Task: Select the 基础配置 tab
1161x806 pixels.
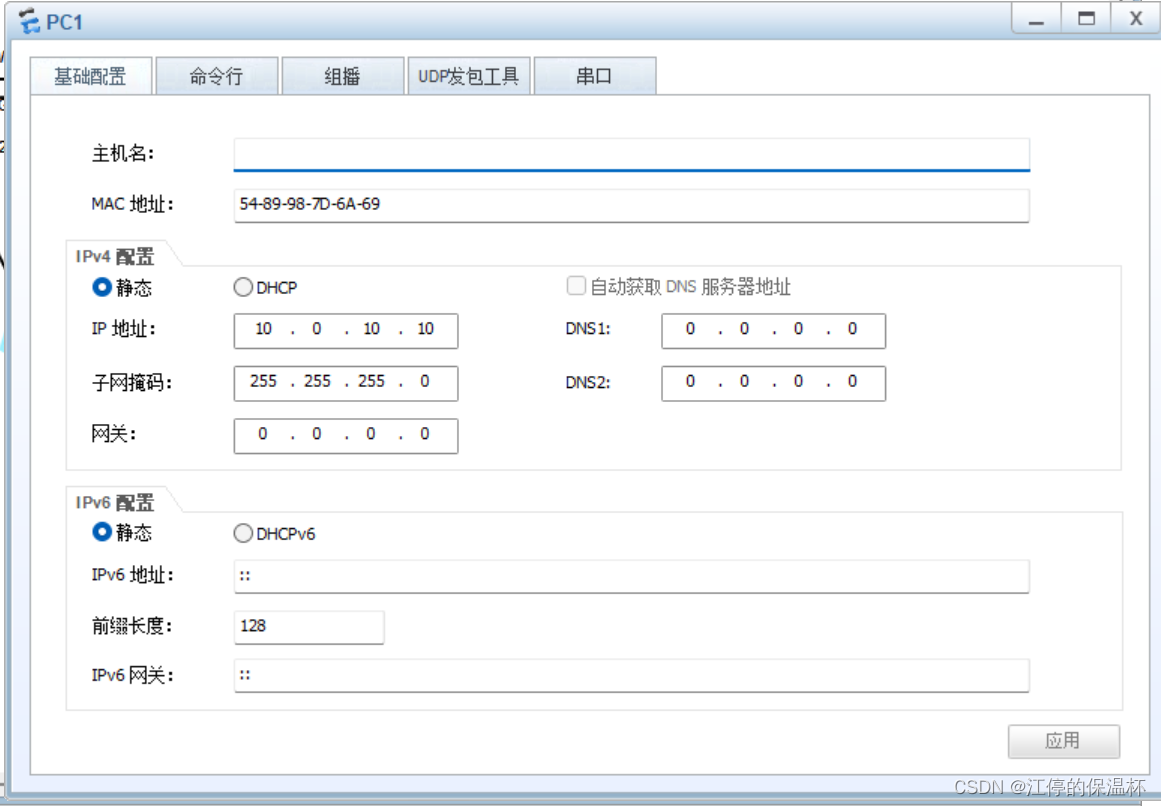Action: tap(90, 76)
